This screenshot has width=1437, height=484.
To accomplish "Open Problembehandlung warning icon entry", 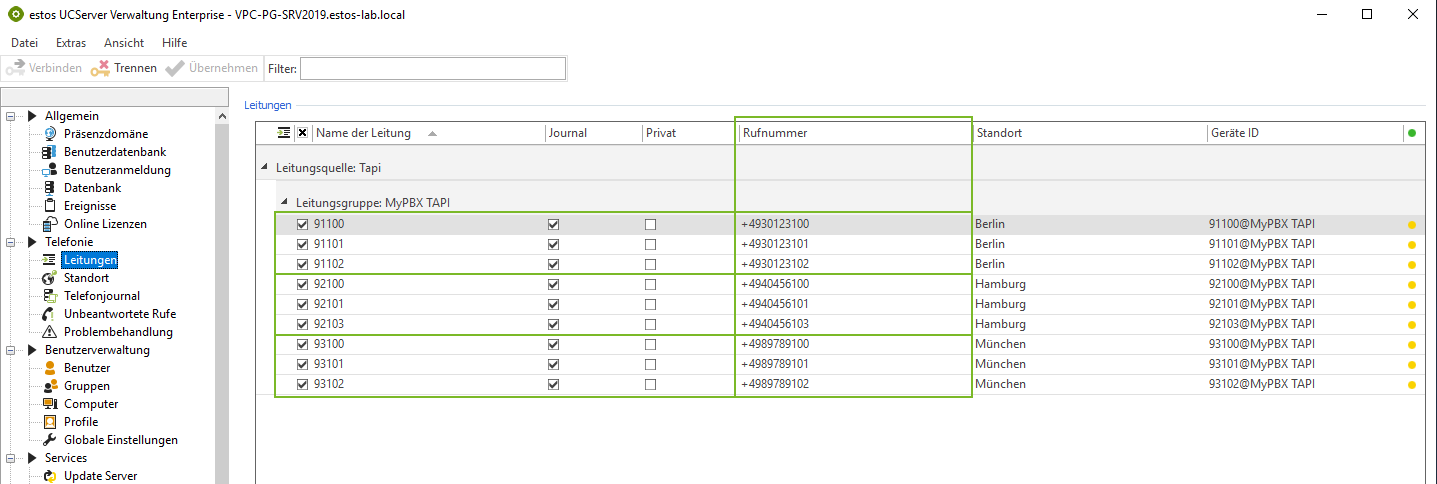I will click(49, 332).
